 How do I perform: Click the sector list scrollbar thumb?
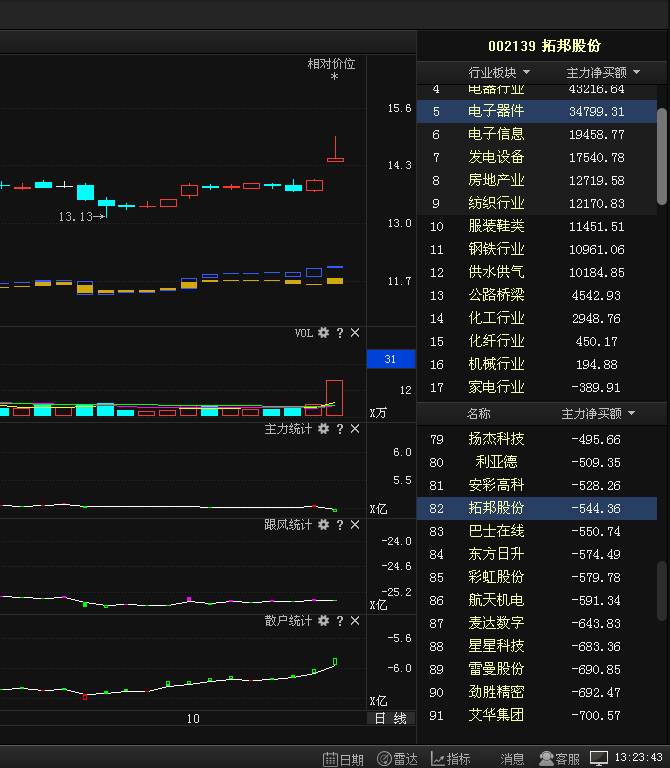tap(662, 156)
